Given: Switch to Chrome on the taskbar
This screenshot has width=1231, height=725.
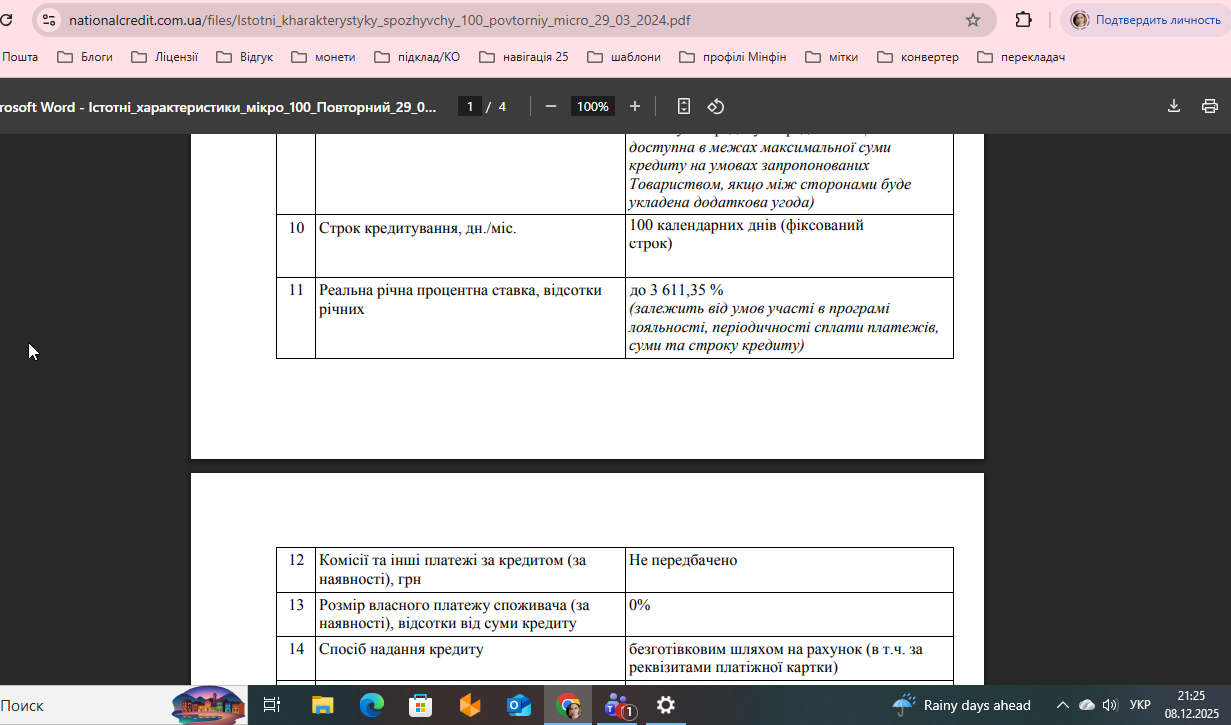Looking at the screenshot, I should click(568, 705).
